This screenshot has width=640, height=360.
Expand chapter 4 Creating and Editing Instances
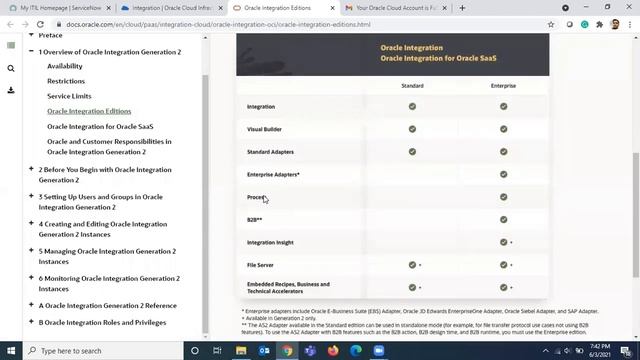tap(31, 223)
